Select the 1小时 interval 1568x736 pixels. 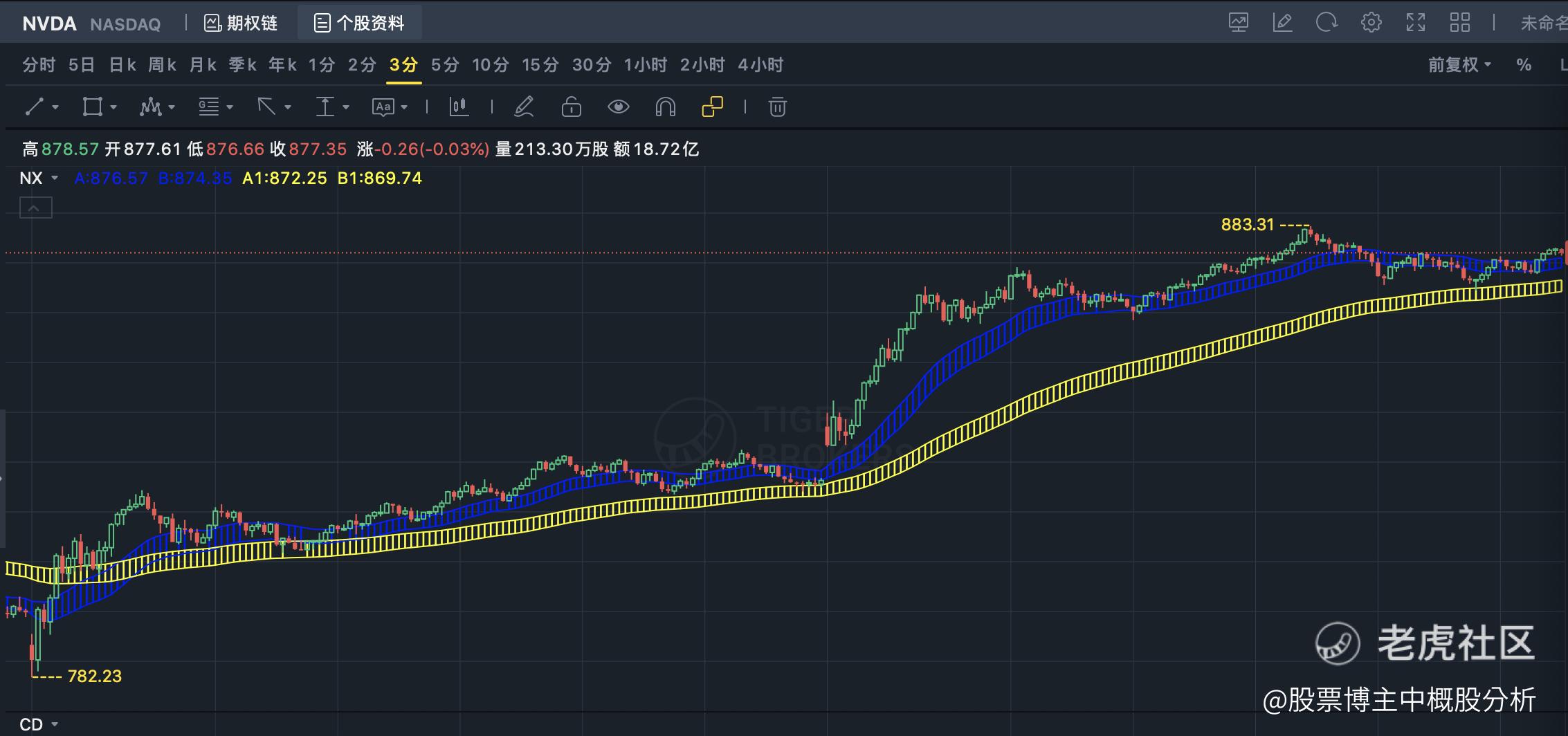[646, 65]
